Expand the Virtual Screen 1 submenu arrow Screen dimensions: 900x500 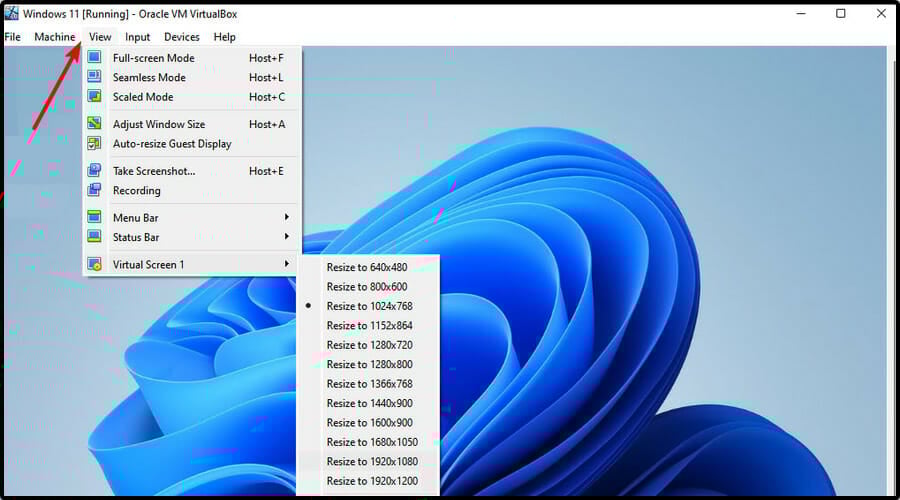pos(286,264)
